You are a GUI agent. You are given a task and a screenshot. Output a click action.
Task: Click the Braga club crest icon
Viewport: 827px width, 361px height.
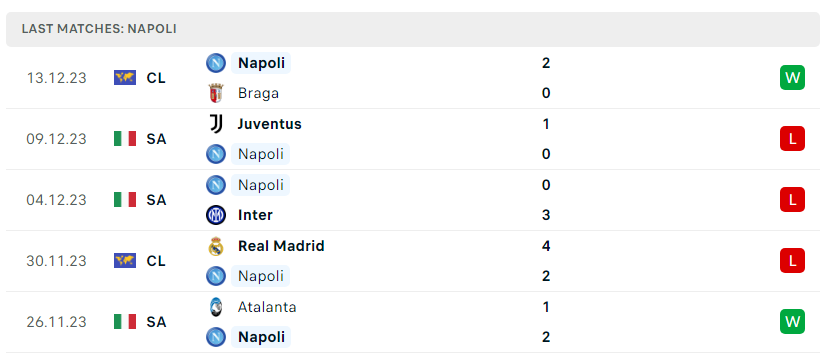pyautogui.click(x=216, y=93)
